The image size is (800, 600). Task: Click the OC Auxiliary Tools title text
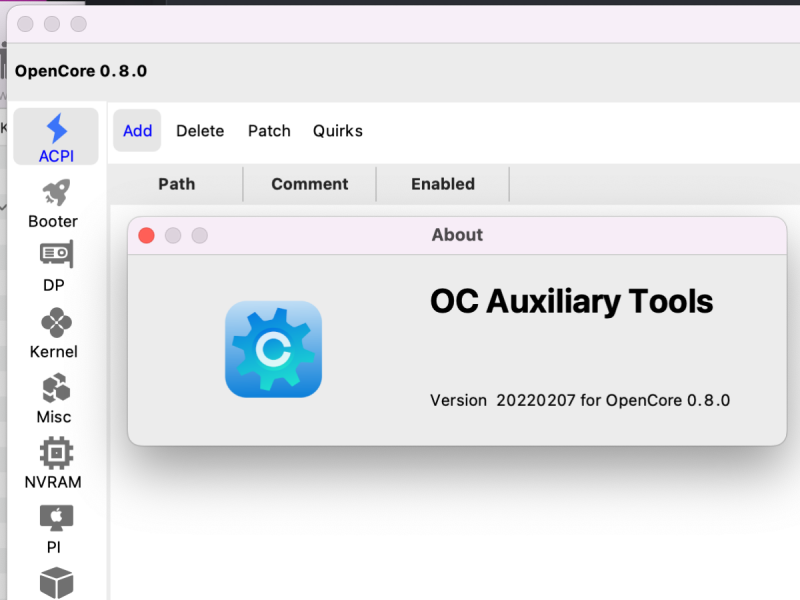pyautogui.click(x=571, y=302)
